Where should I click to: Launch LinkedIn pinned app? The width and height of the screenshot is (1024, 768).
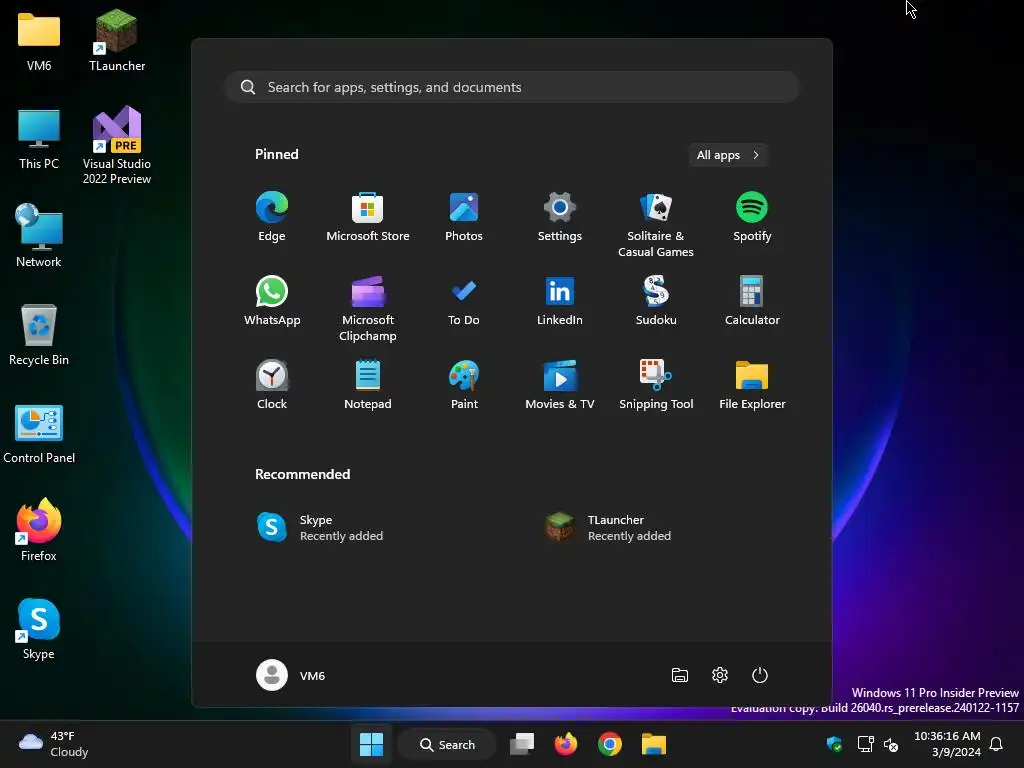pyautogui.click(x=560, y=300)
